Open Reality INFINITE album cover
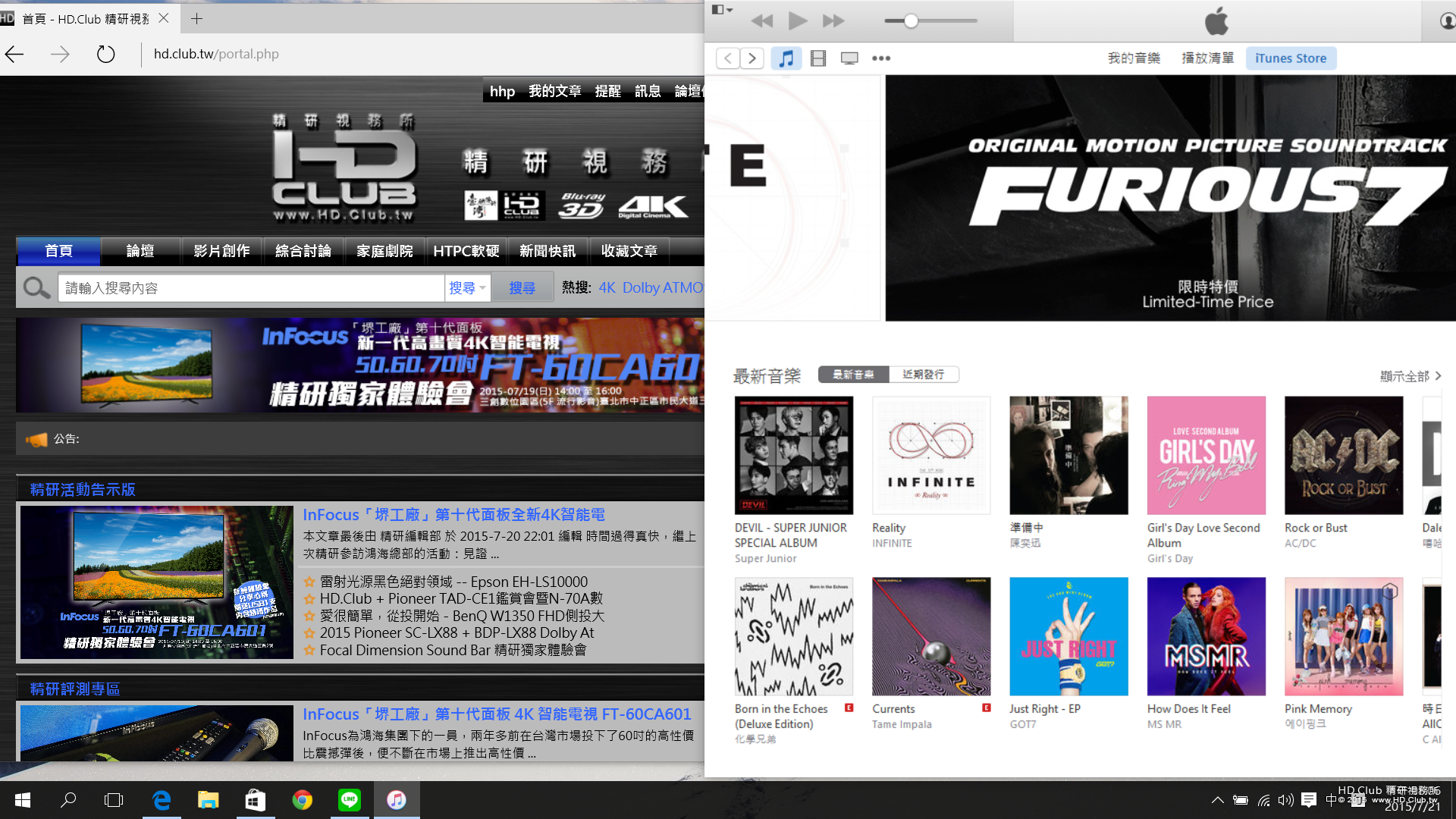Screen dimensions: 1456x819 tap(931, 455)
